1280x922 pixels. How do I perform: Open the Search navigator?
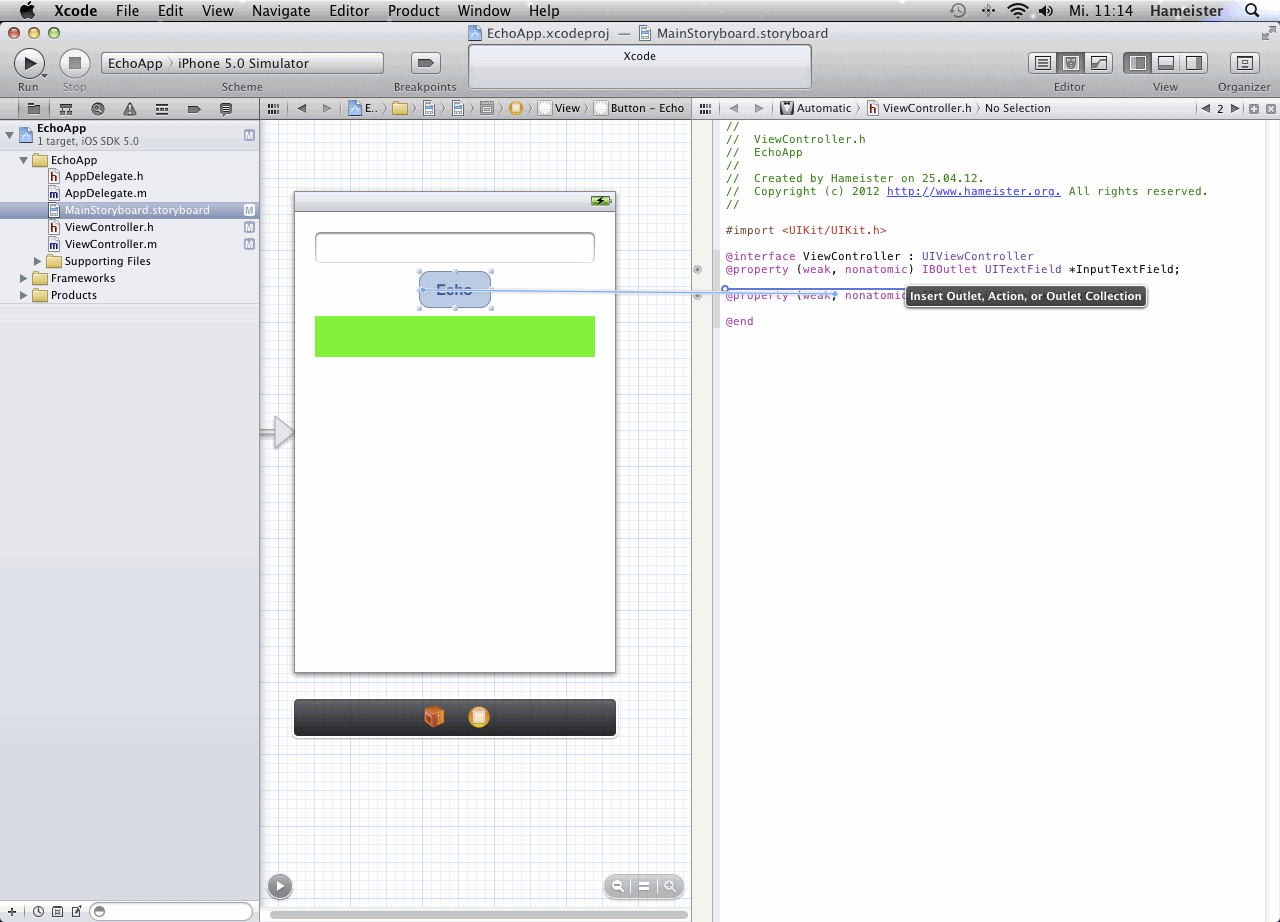[98, 109]
